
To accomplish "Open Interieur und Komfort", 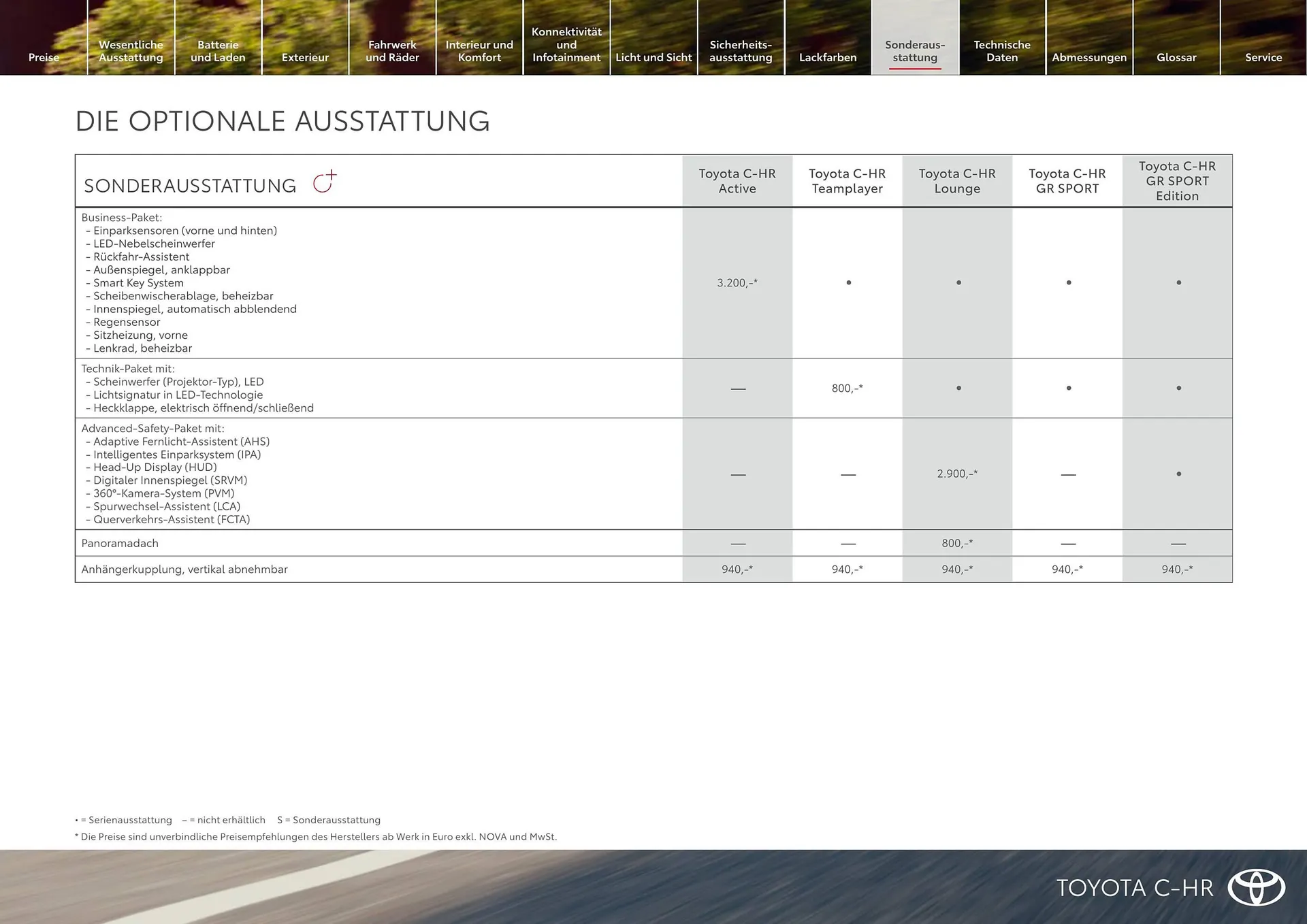I will point(480,51).
